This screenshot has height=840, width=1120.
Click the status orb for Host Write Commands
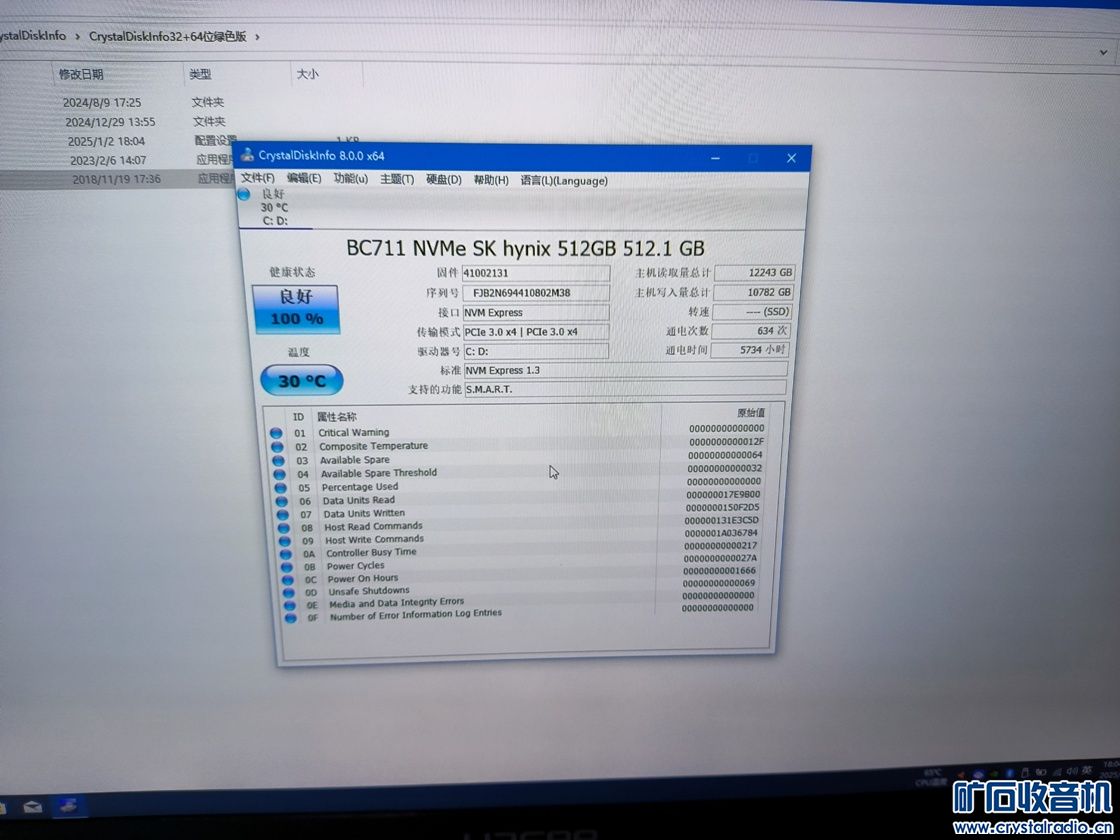[285, 541]
